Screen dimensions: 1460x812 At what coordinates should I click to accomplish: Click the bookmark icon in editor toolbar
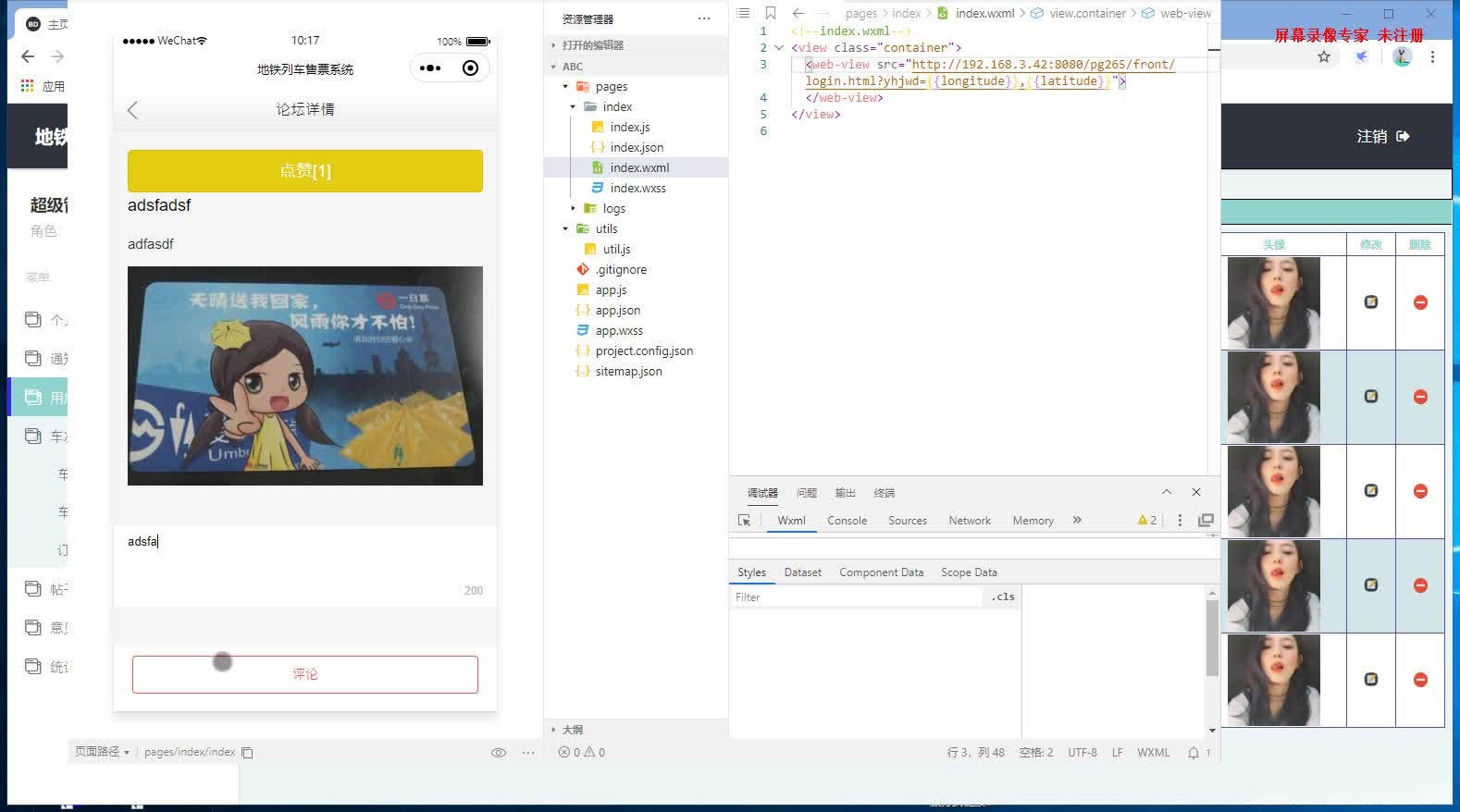point(770,13)
